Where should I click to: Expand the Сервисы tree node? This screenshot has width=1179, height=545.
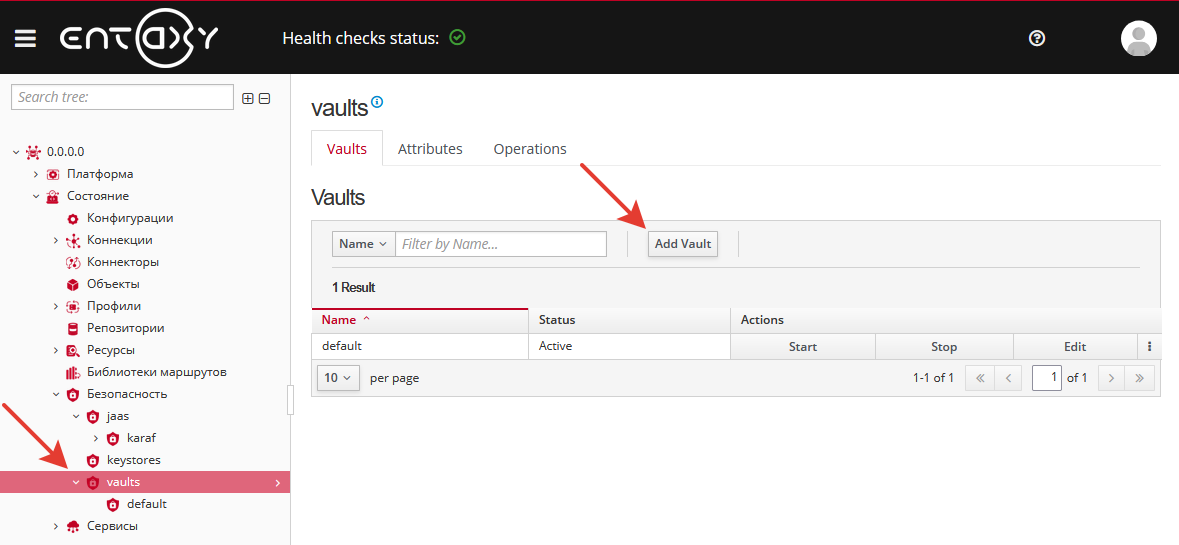tap(56, 526)
